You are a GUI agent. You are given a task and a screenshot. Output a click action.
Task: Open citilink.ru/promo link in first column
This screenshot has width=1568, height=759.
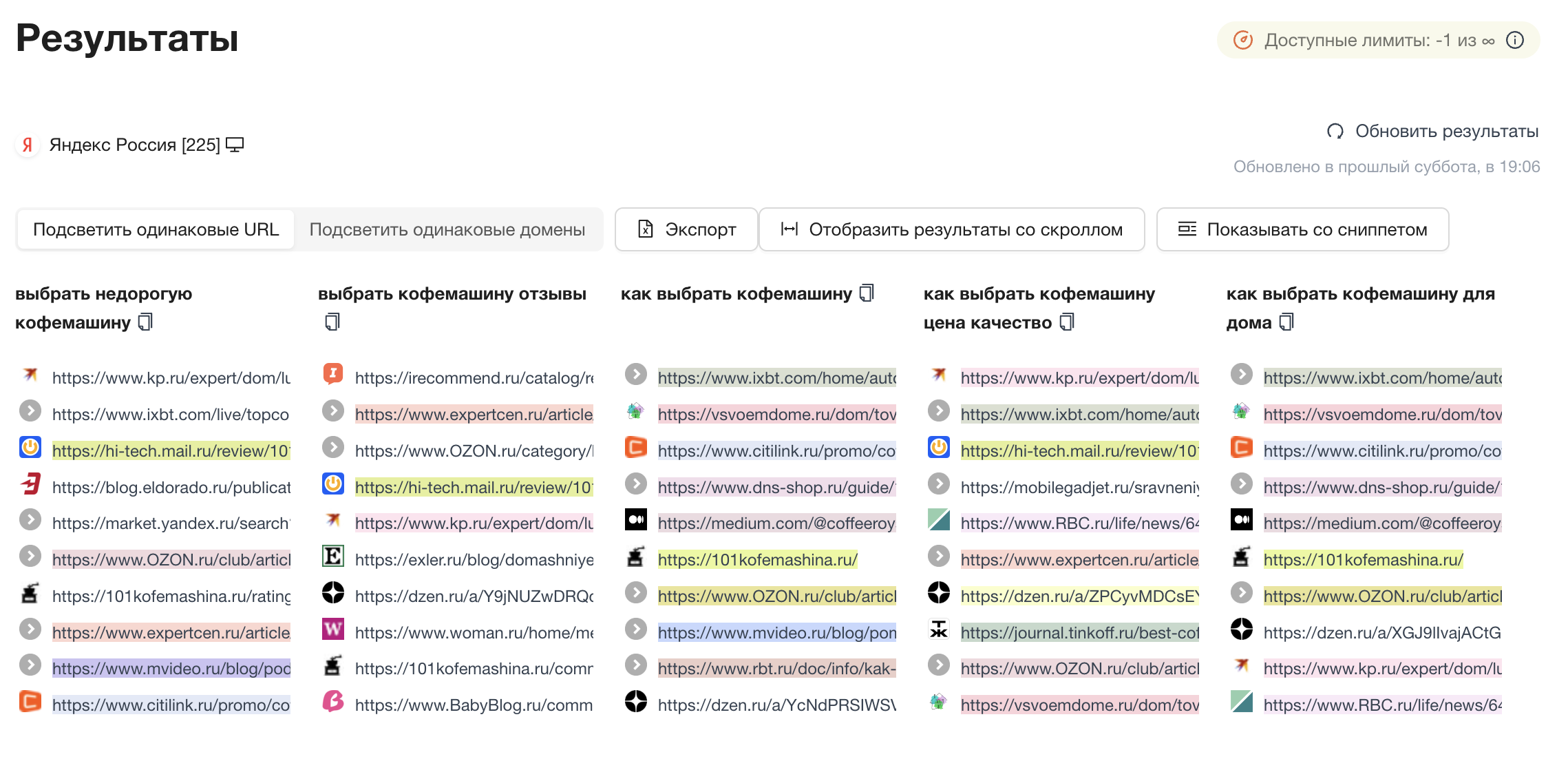(x=171, y=705)
